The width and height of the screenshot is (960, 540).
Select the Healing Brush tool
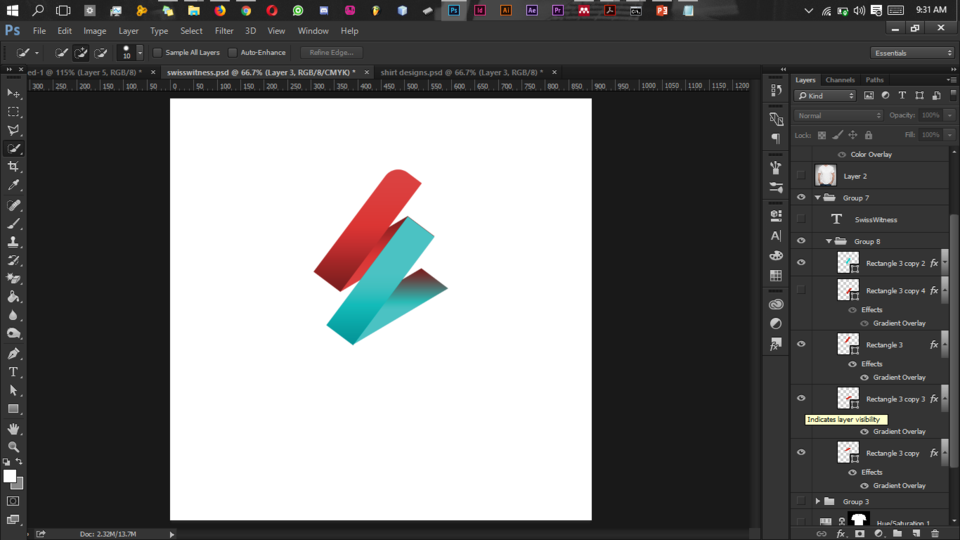(13, 205)
